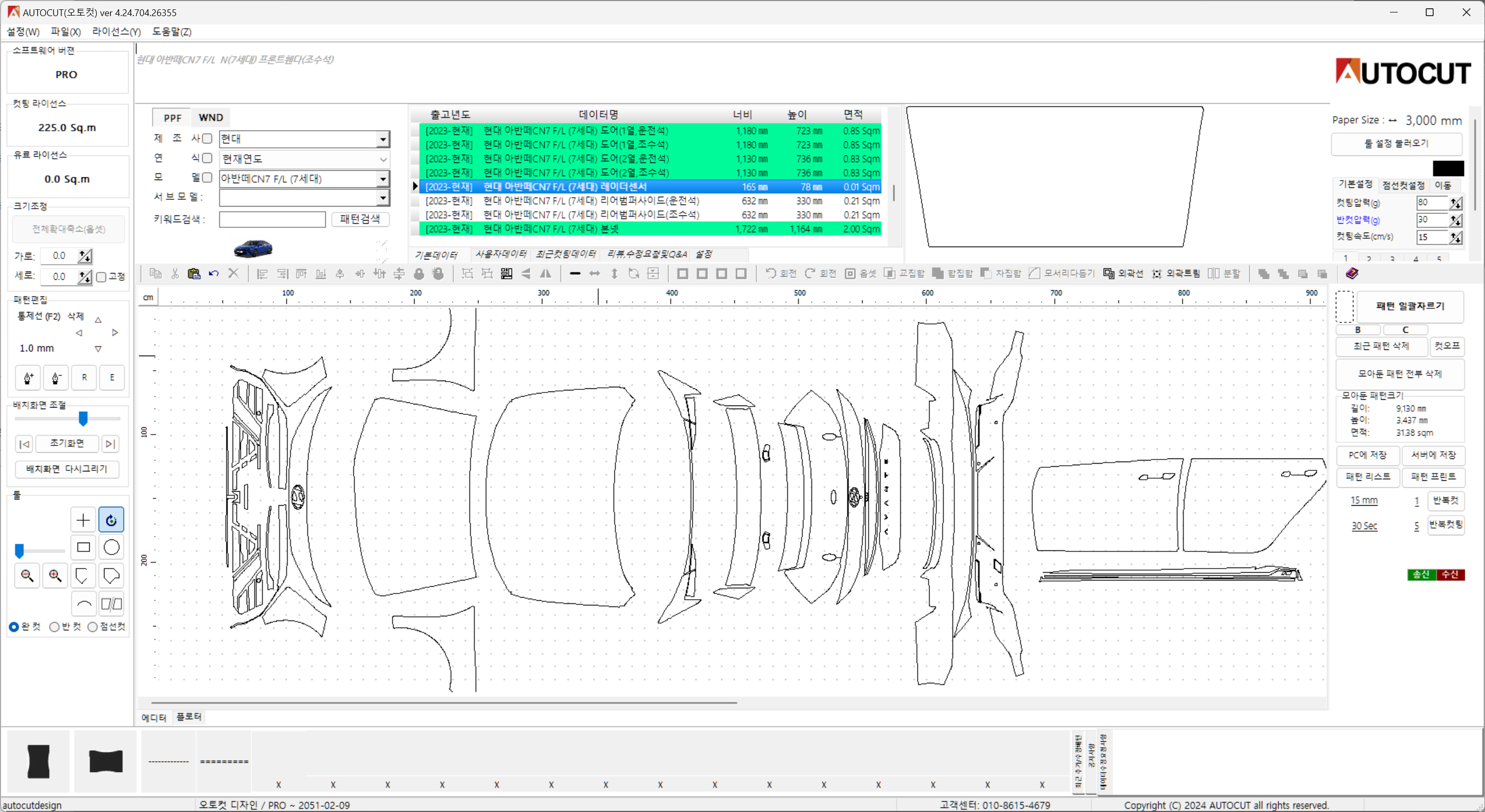Enable the 고정 size lock checkbox
Screen dimensions: 1485x812
tap(101, 277)
